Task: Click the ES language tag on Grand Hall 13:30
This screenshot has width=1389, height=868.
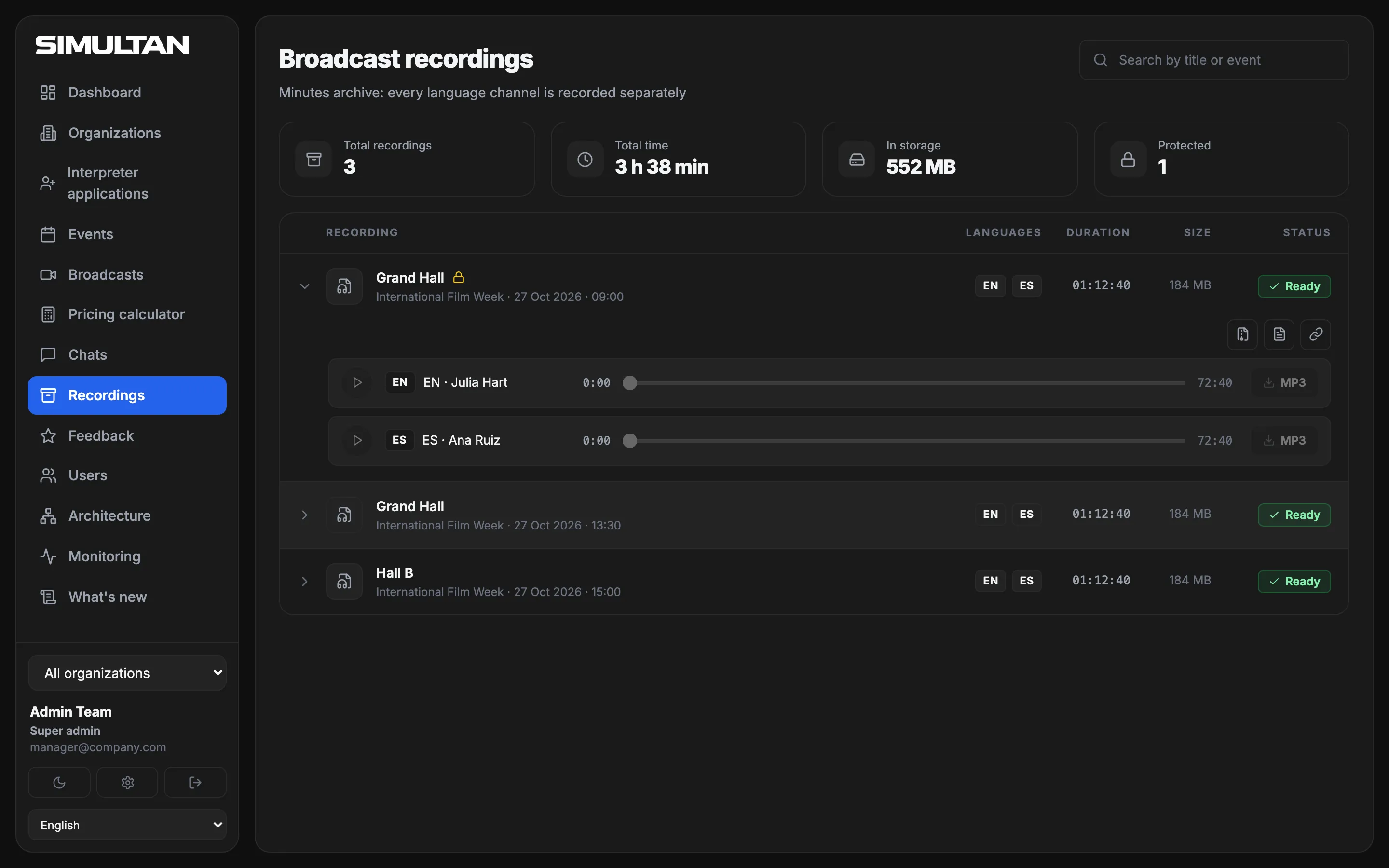Action: click(x=1027, y=514)
